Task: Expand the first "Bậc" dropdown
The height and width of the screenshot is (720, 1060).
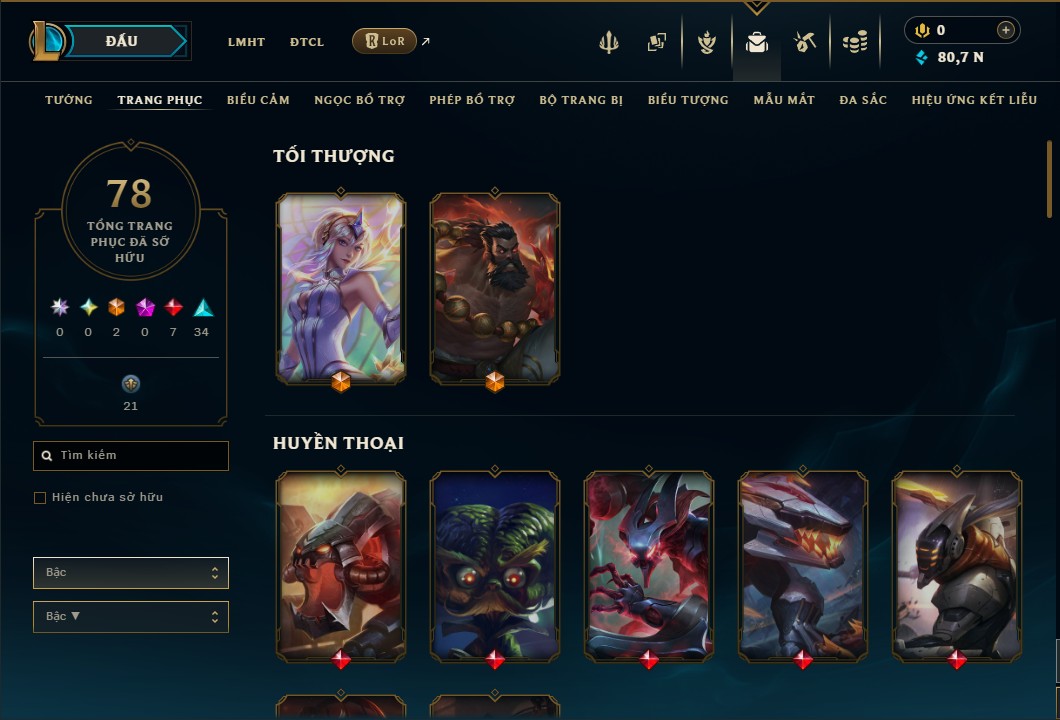Action: (130, 573)
